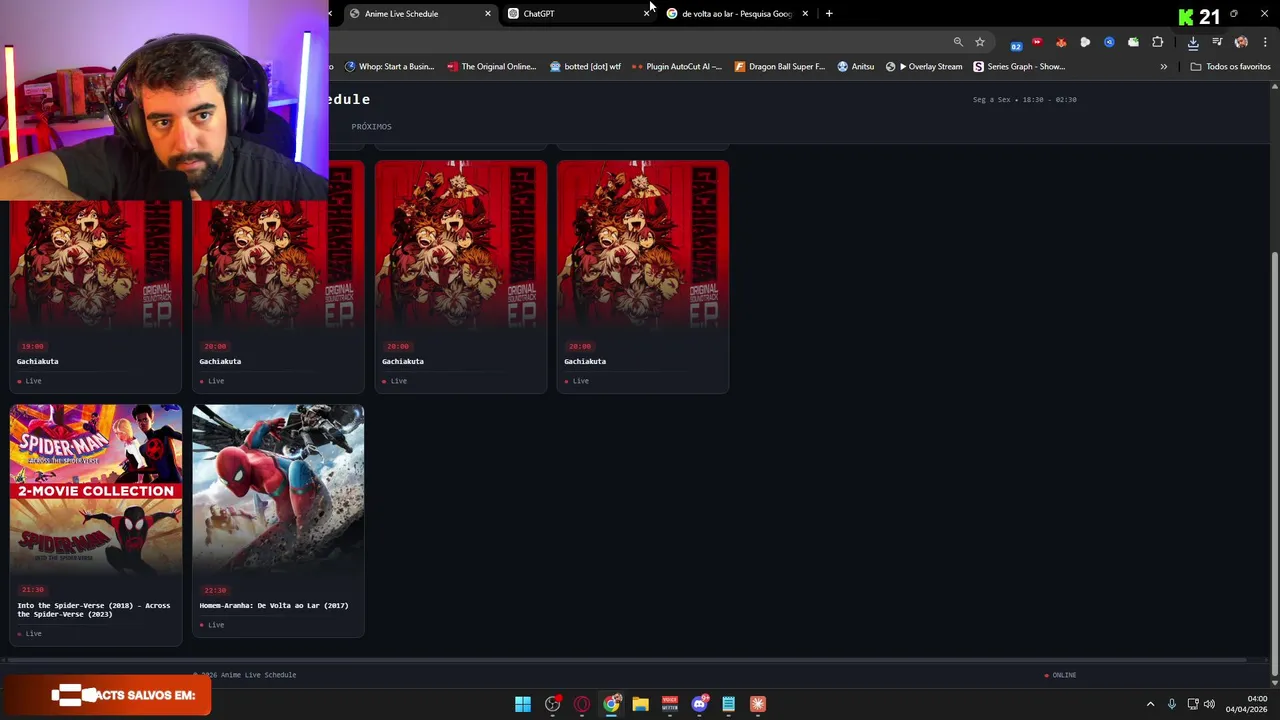Open the Chrome extensions puzzle icon
Viewport: 1280px width, 720px height.
coord(1158,42)
